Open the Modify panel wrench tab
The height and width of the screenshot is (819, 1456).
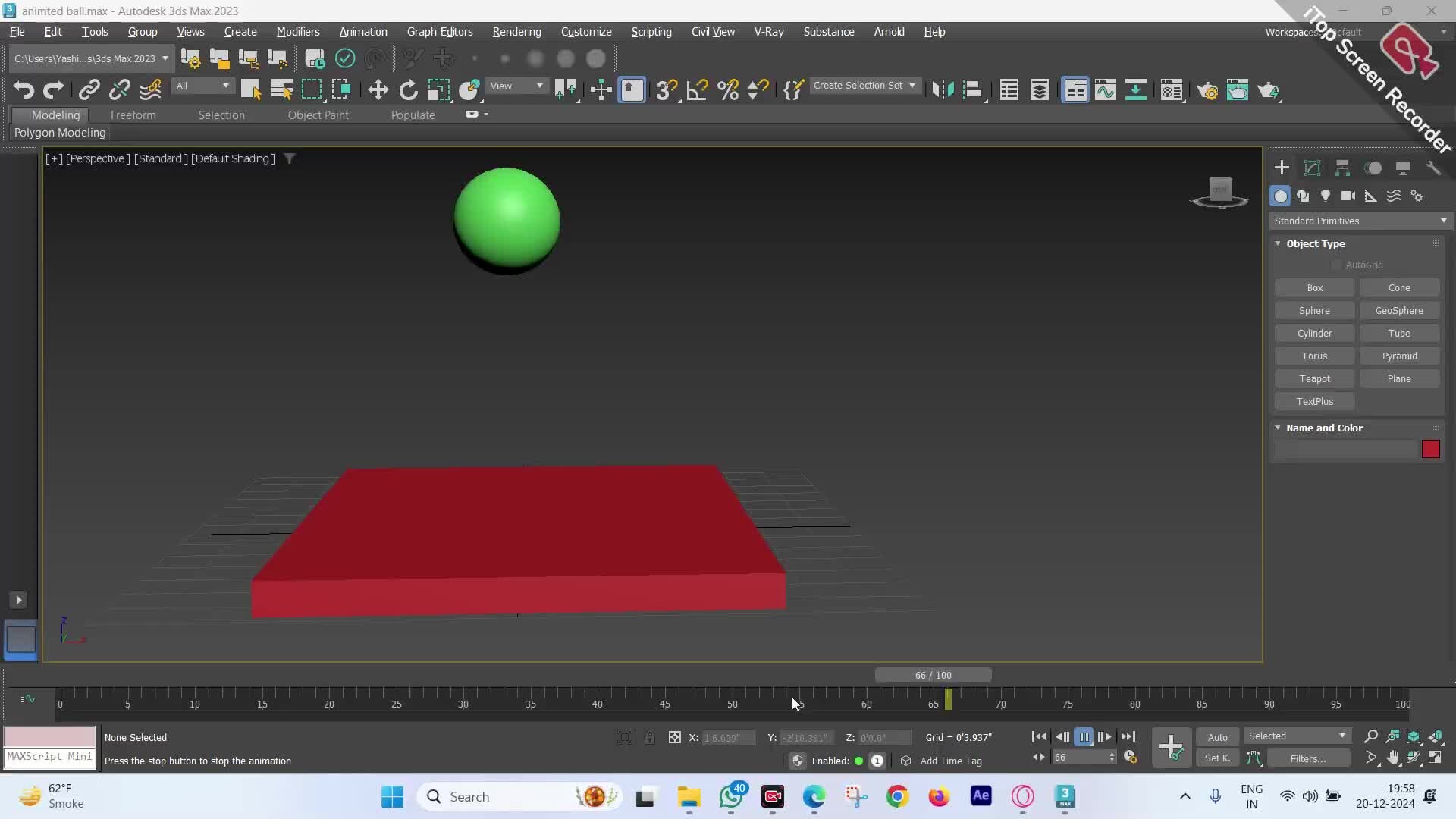tap(1434, 167)
